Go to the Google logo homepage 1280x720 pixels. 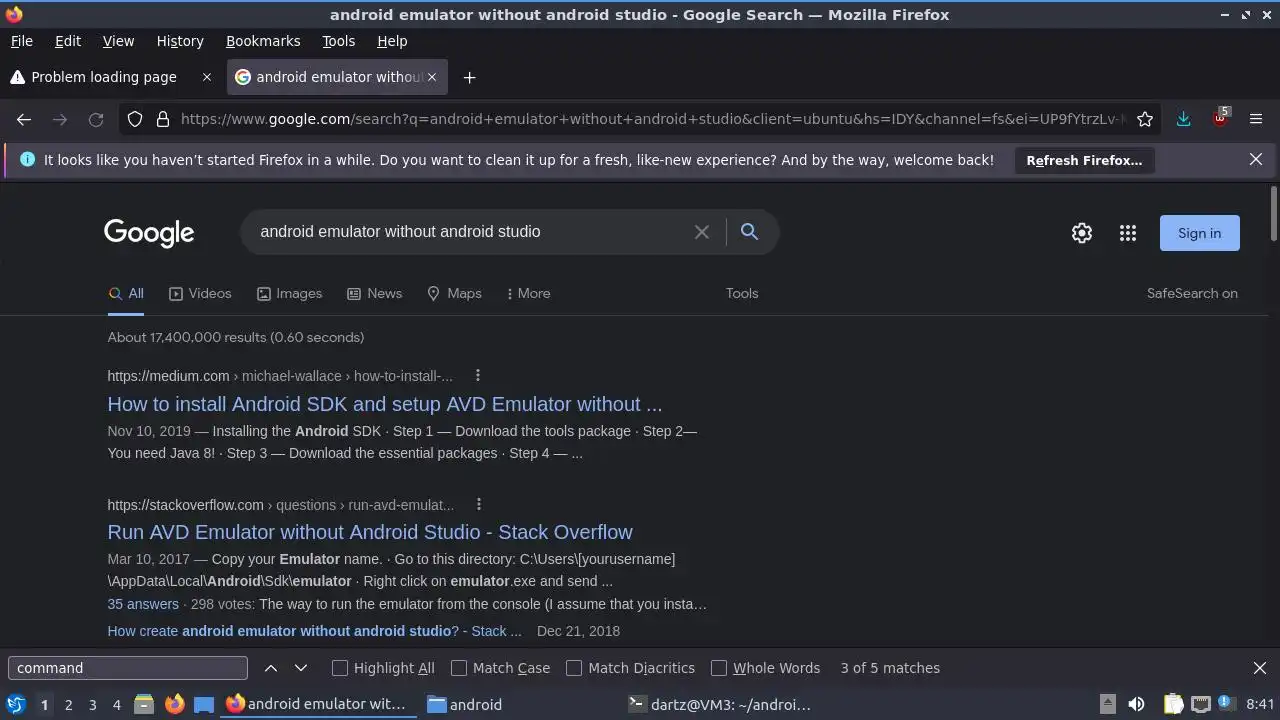[x=149, y=233]
